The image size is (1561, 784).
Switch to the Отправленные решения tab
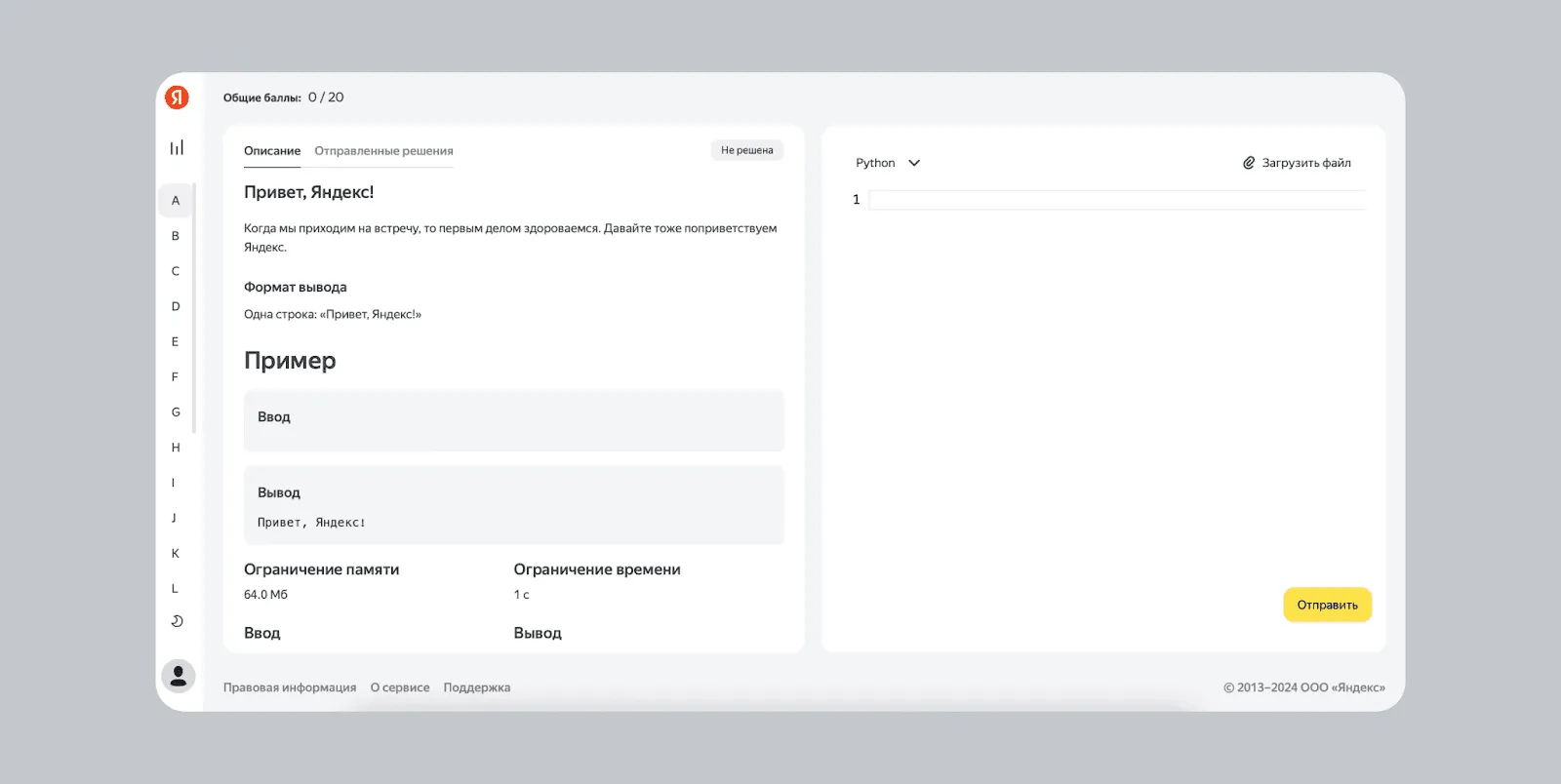click(383, 151)
